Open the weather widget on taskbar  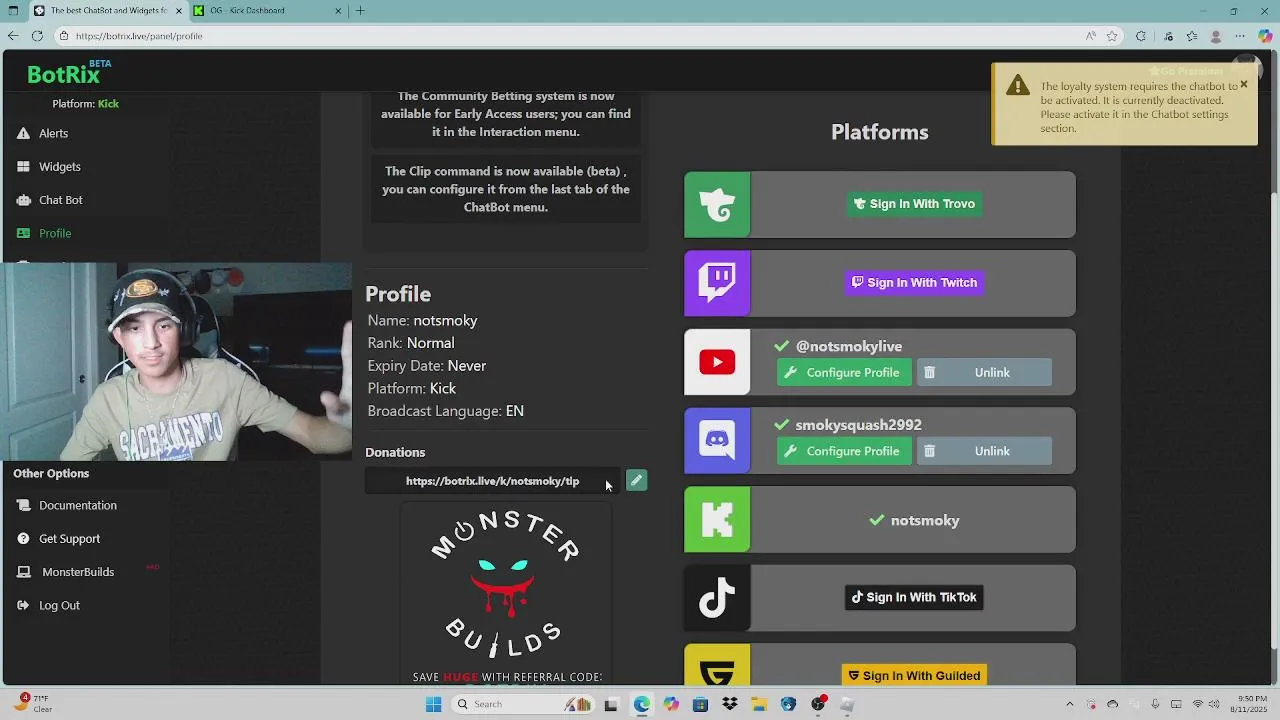pos(33,704)
